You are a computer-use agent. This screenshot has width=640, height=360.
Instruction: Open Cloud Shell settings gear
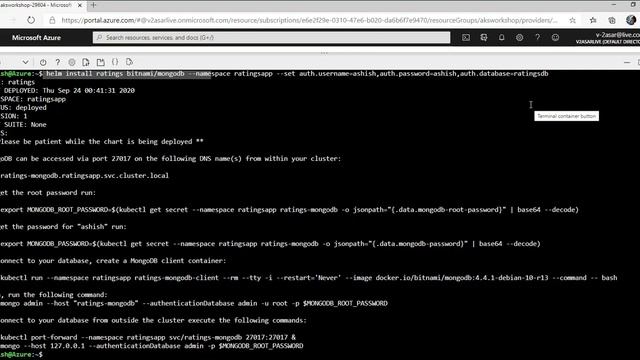tap(72, 62)
